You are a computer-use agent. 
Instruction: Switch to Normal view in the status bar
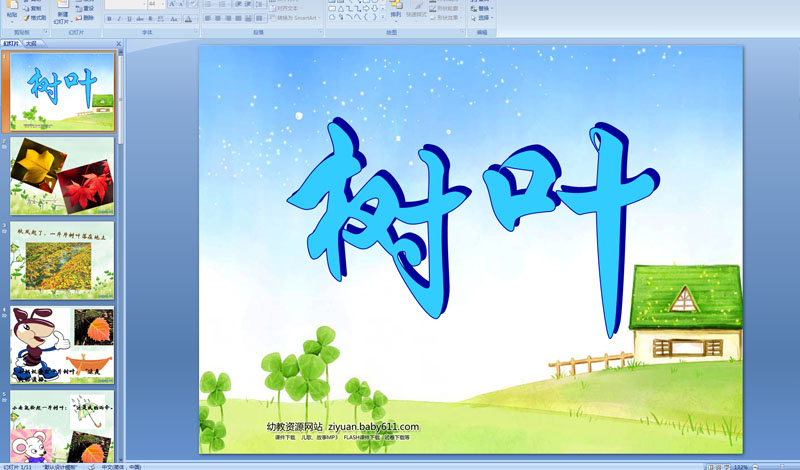coord(710,467)
